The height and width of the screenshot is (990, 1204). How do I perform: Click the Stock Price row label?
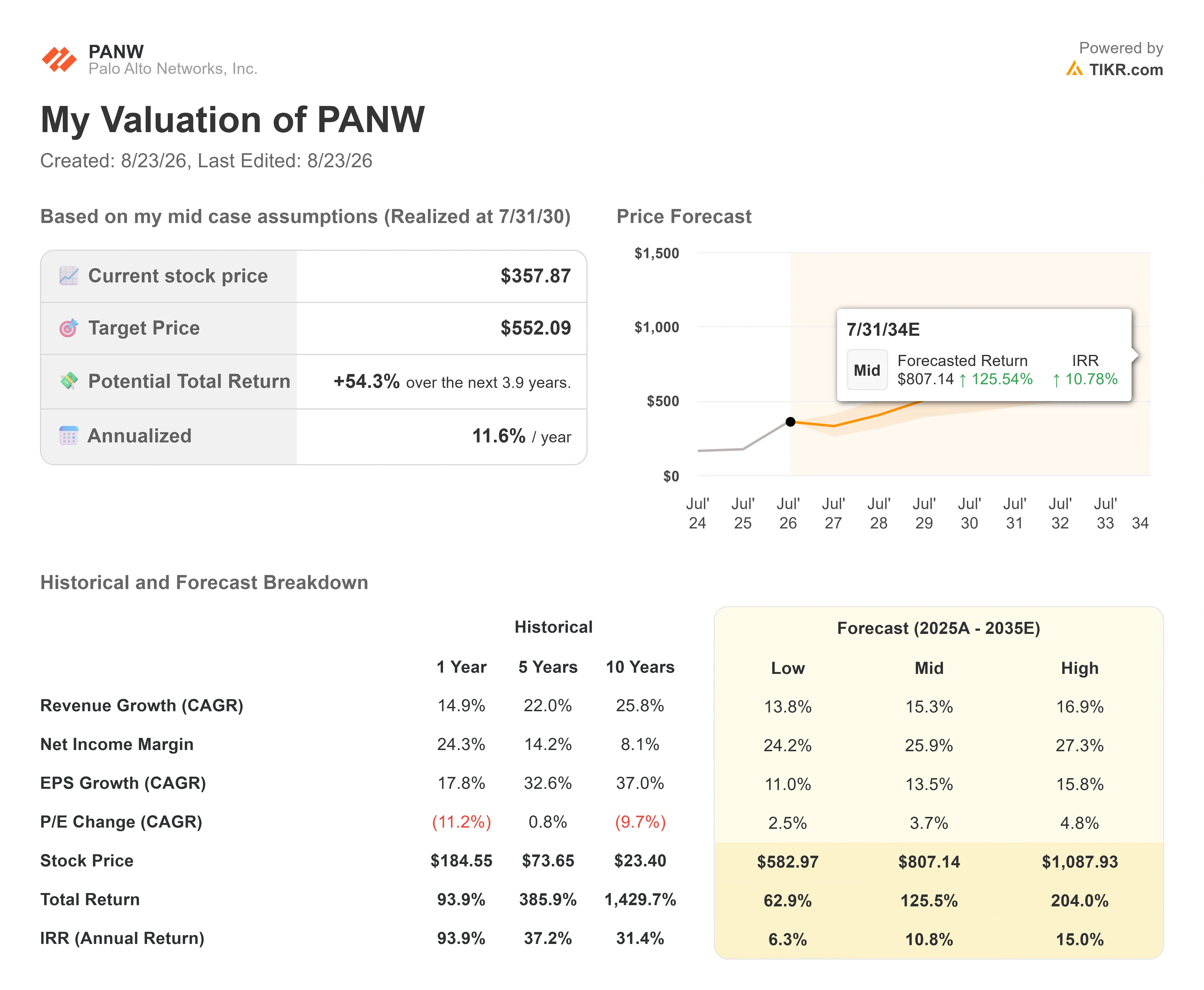[87, 861]
